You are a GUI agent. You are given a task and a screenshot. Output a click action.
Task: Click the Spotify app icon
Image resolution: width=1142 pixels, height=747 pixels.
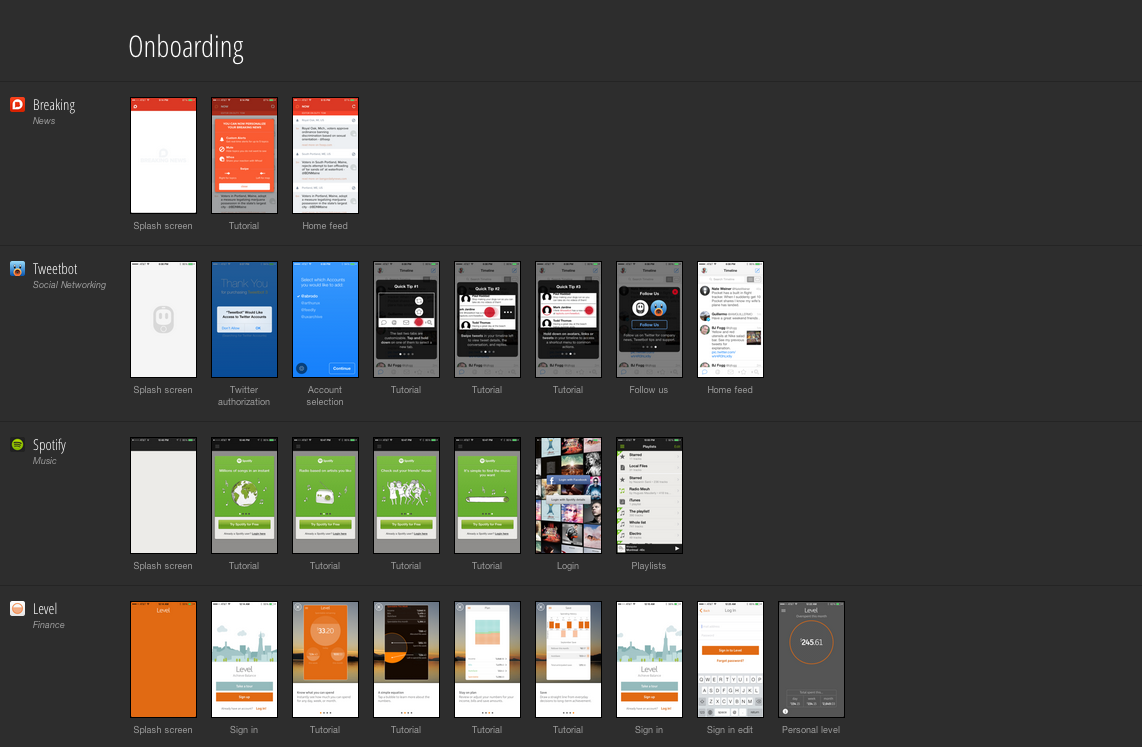coord(17,445)
